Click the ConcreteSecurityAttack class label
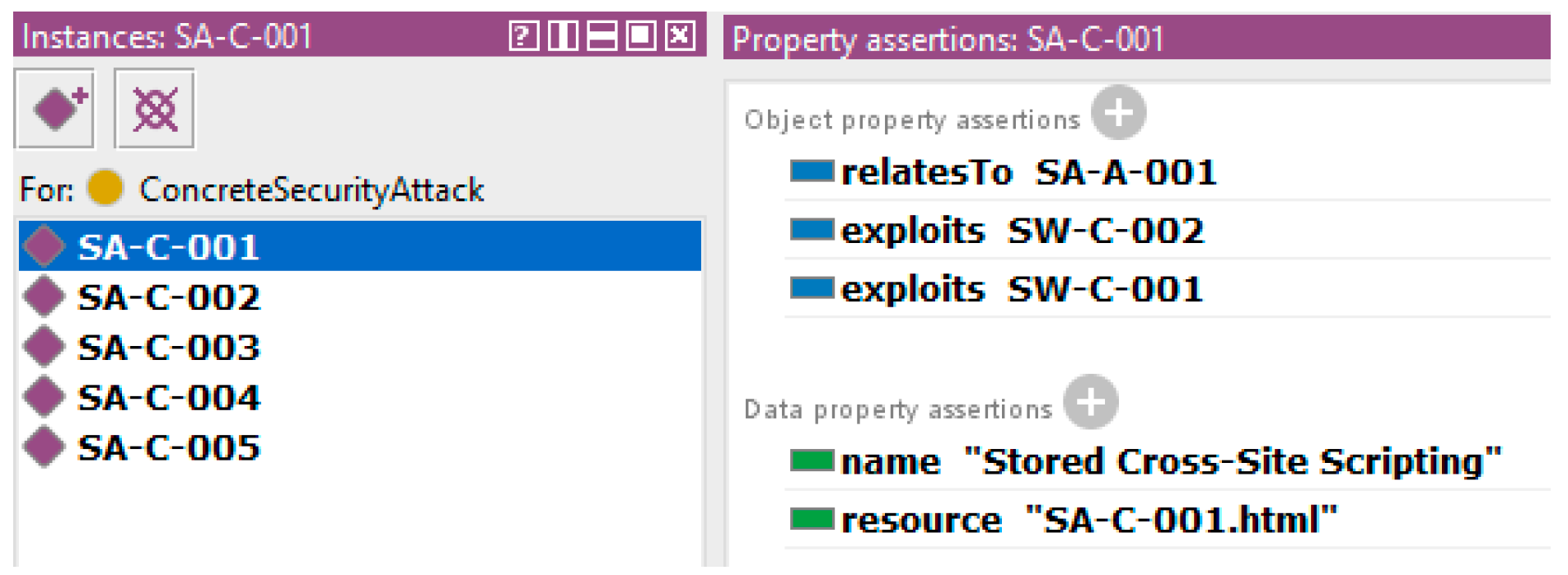Image resolution: width=1568 pixels, height=575 pixels. point(311,189)
